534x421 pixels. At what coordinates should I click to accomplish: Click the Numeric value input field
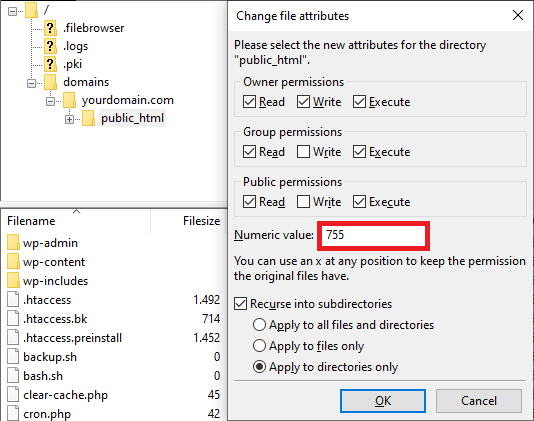pos(373,236)
